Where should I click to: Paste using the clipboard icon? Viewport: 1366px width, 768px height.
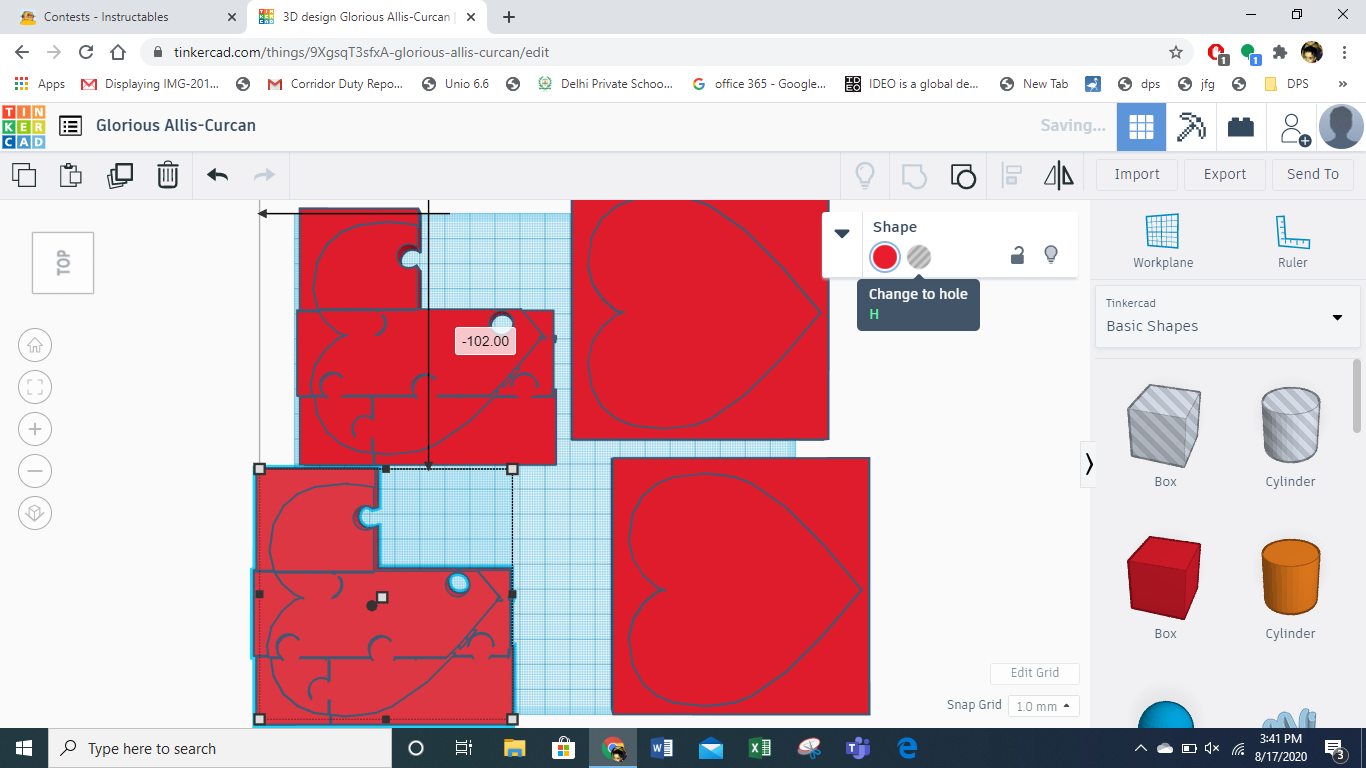click(x=71, y=175)
